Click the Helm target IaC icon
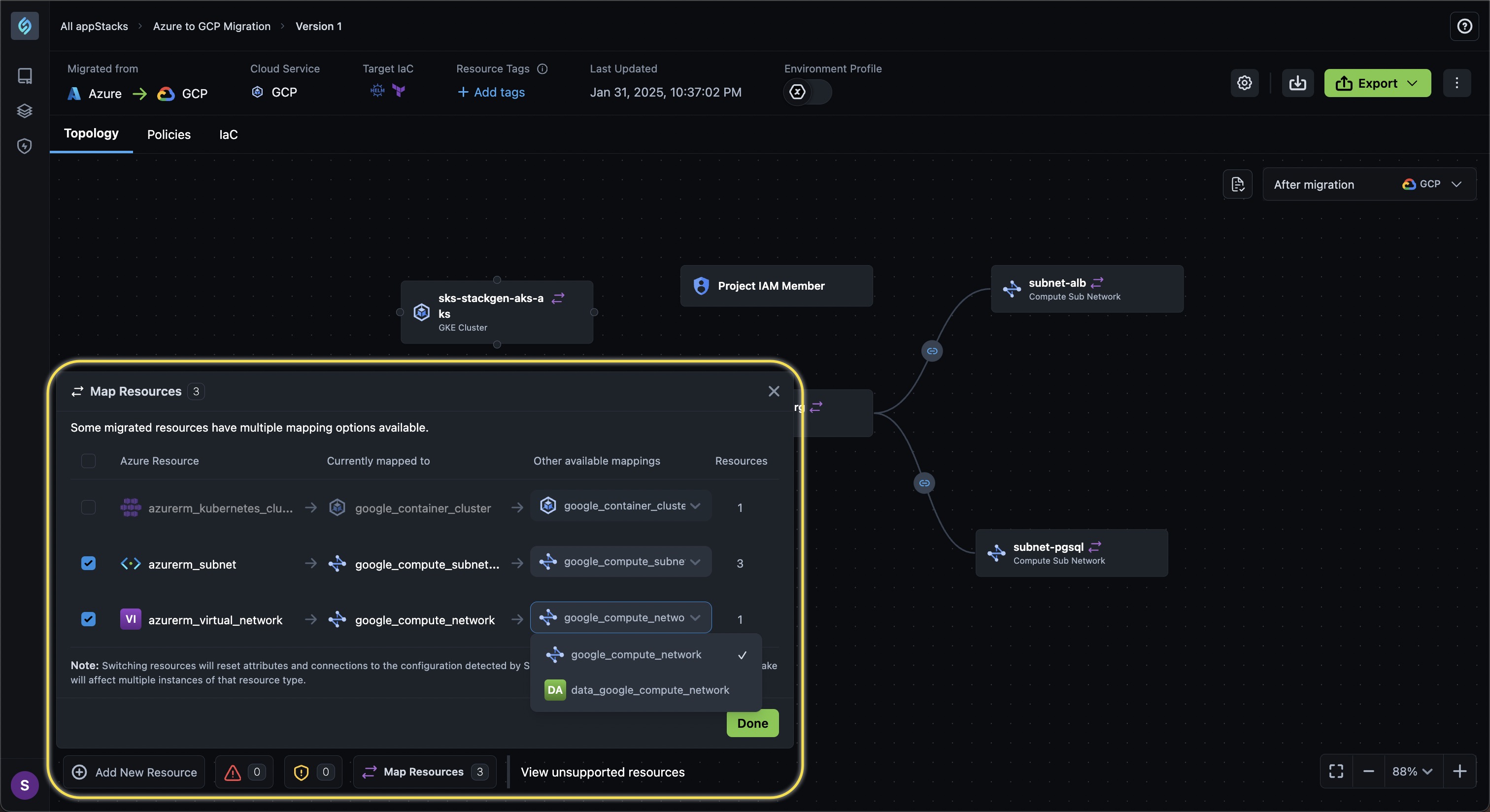This screenshot has width=1490, height=812. [377, 91]
